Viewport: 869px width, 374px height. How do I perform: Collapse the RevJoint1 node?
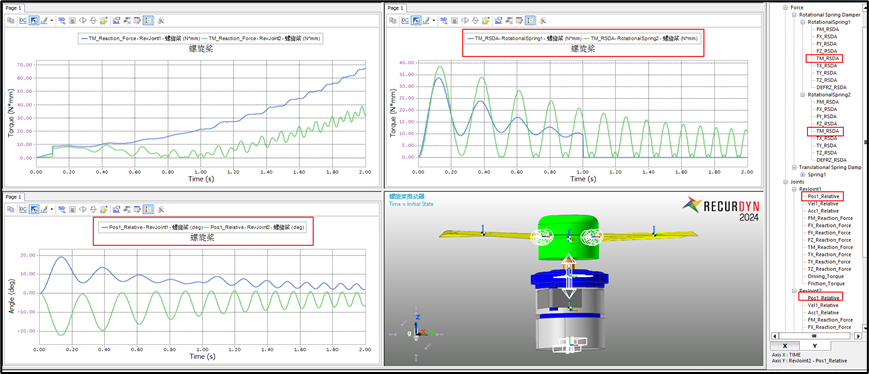coord(794,189)
